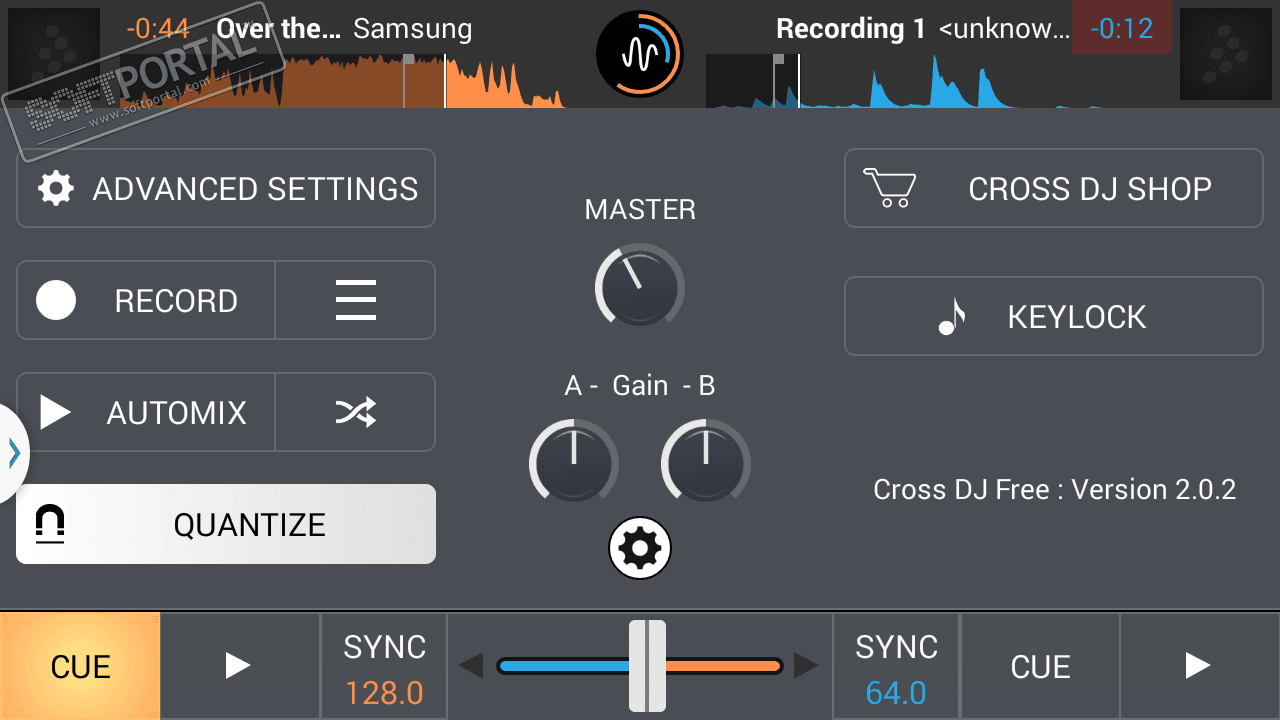Select the "Recording 1" track title on deck B
This screenshot has width=1280, height=720.
point(851,28)
